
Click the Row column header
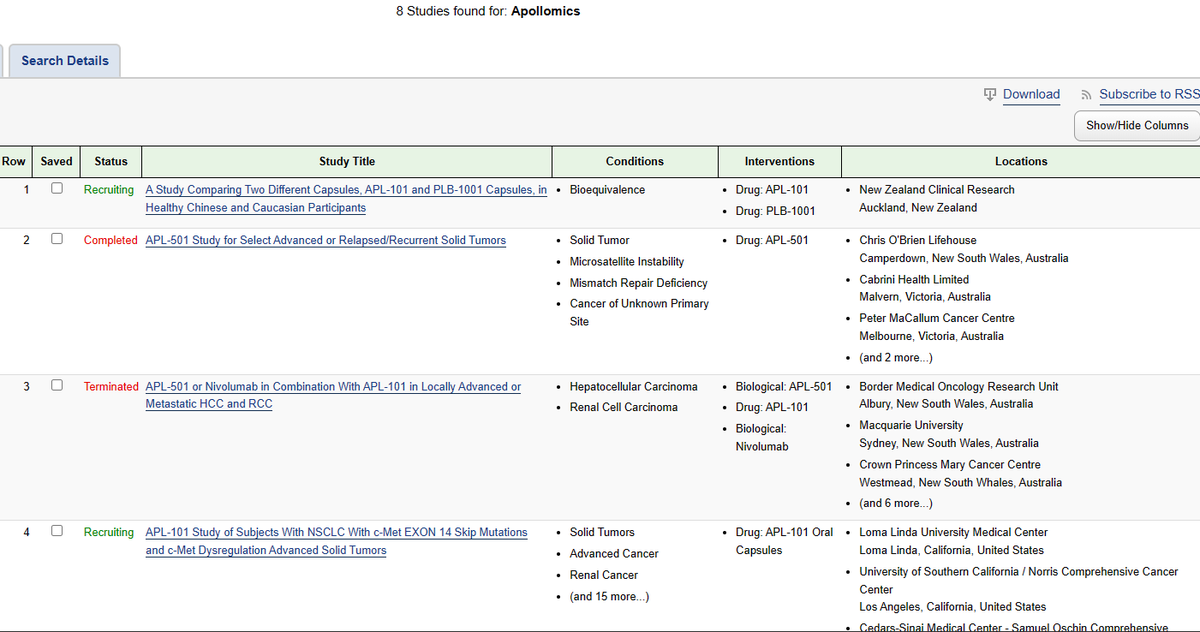[14, 161]
